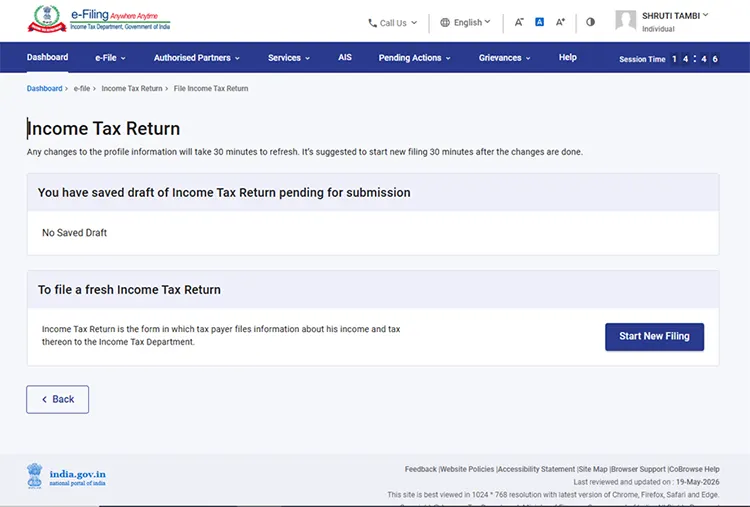Click Income Tax Return breadcrumb
750x507 pixels.
tap(132, 88)
